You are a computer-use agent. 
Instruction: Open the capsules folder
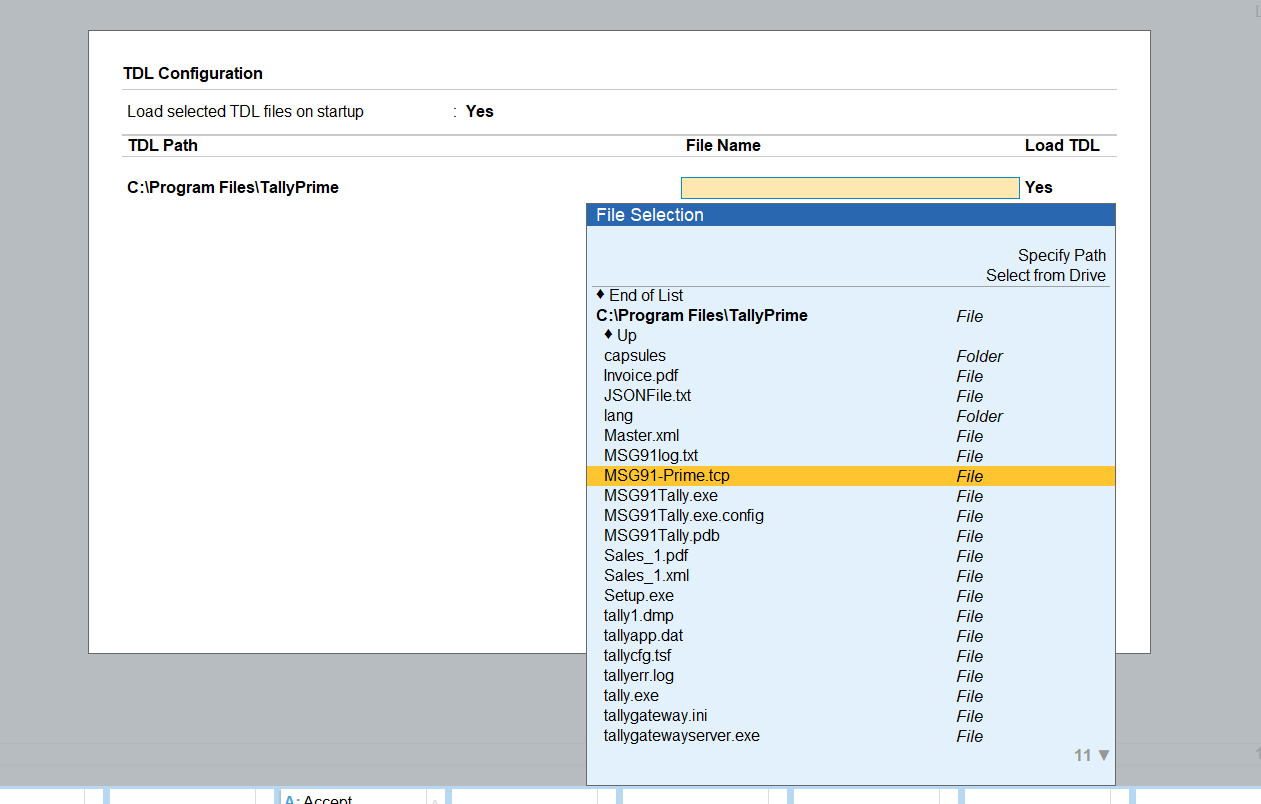635,356
